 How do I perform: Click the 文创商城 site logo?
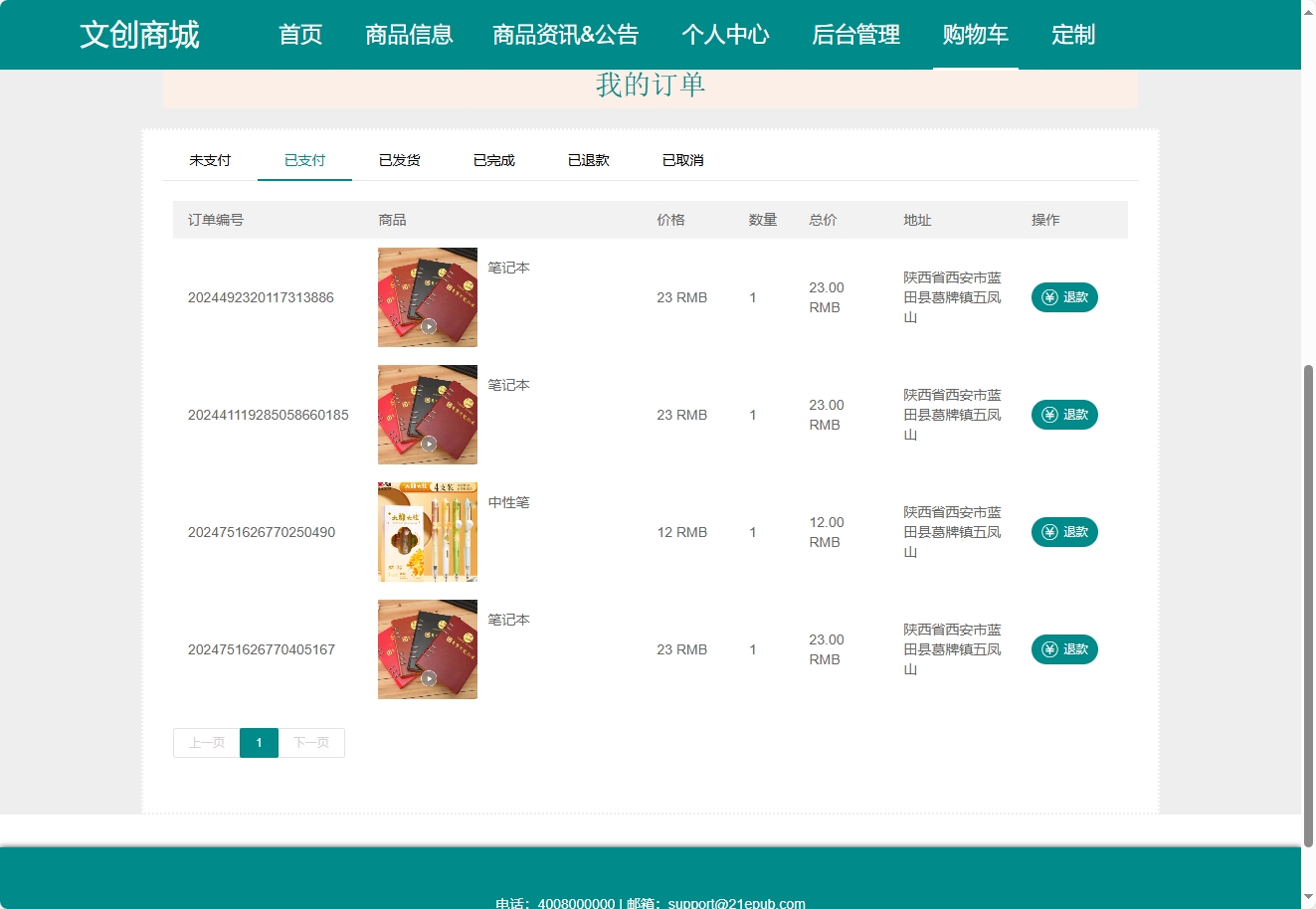pyautogui.click(x=138, y=34)
